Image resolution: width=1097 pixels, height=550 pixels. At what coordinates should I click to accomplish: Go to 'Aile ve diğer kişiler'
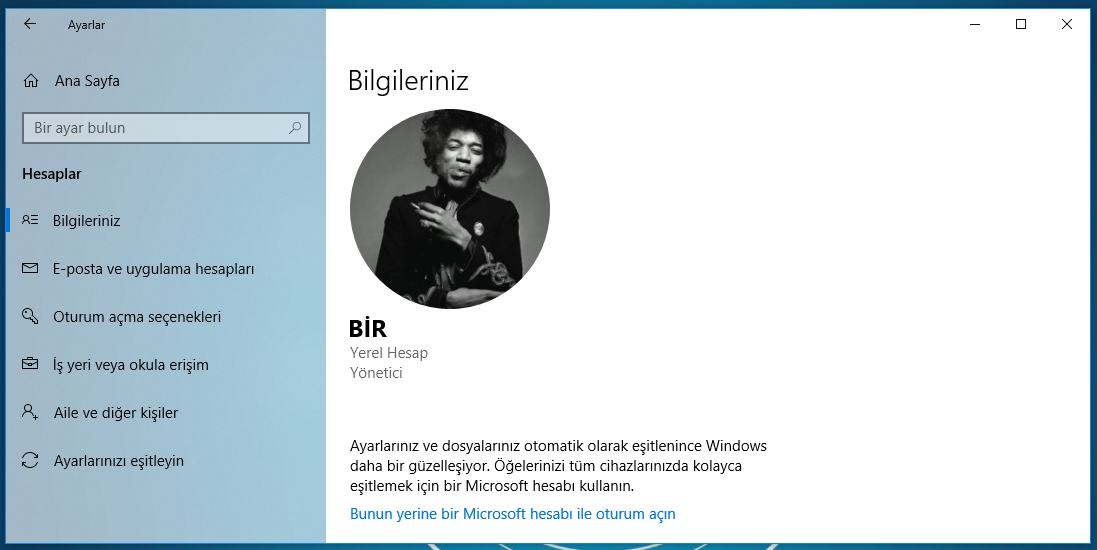115,413
